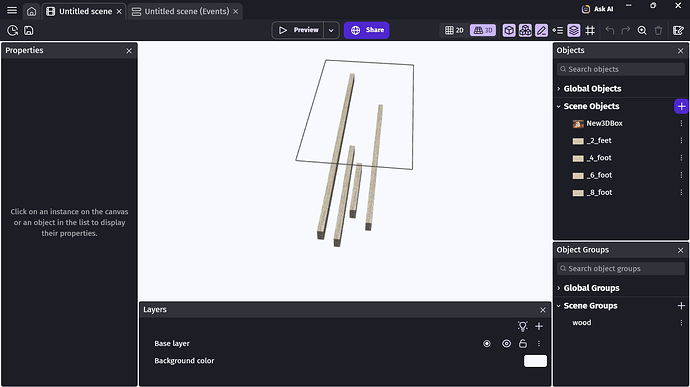This screenshot has height=387, width=690.
Task: Close the Layers panel
Action: tap(543, 310)
